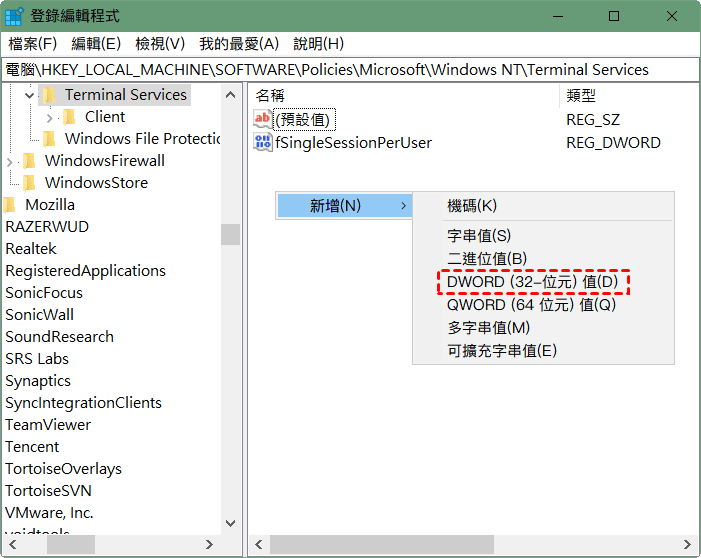Select the SoundResearch key
This screenshot has width=701, height=558.
pos(59,337)
